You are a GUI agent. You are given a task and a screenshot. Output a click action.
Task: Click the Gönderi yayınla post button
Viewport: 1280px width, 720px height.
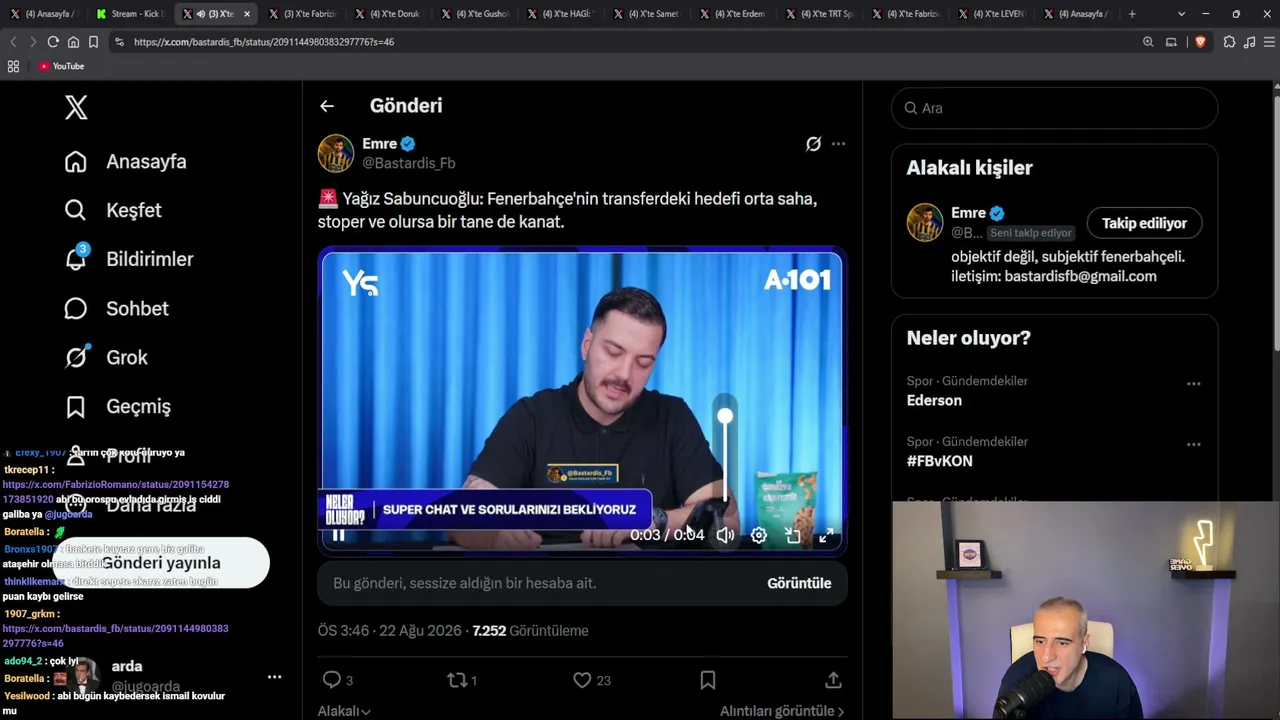161,563
